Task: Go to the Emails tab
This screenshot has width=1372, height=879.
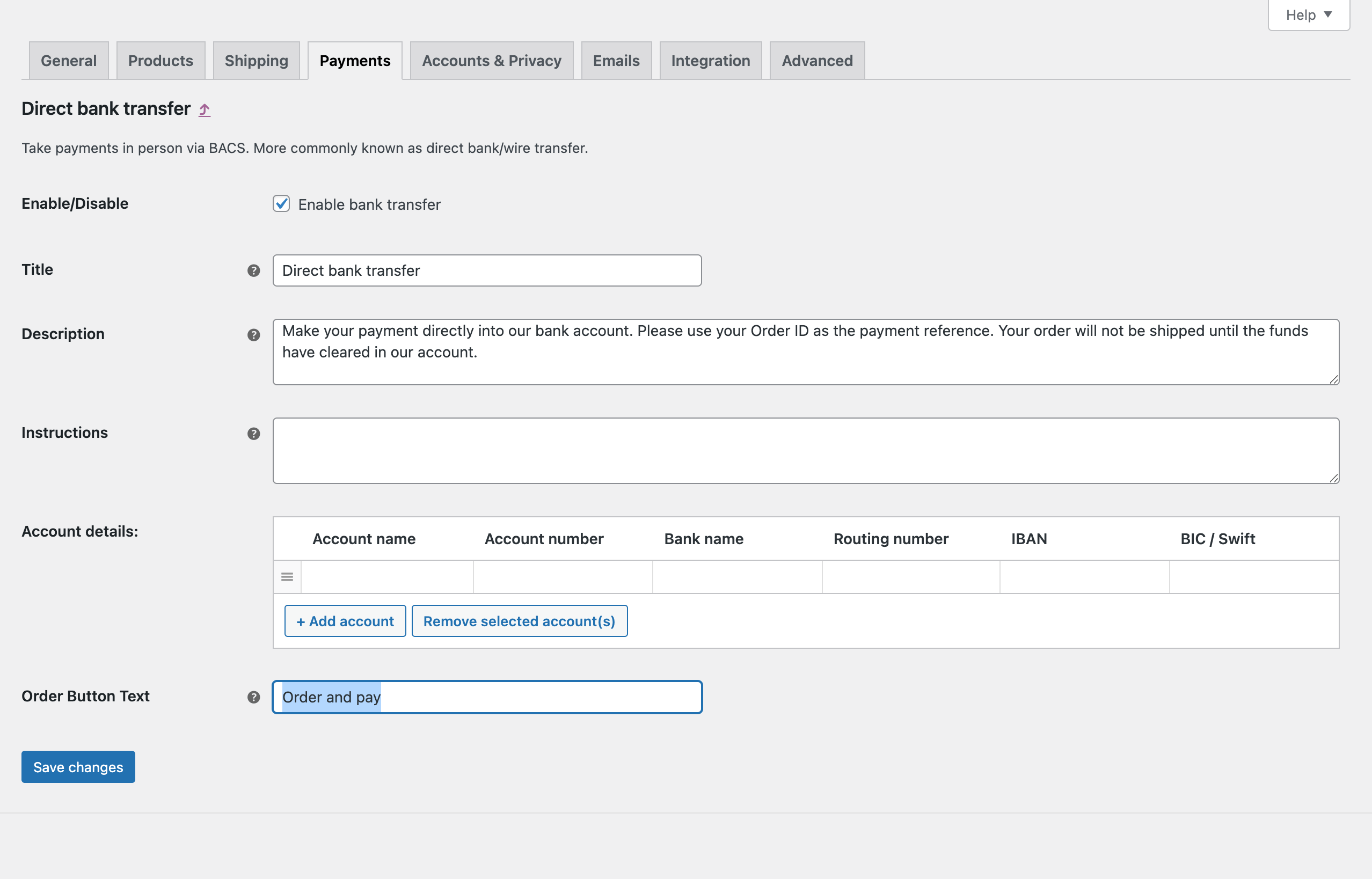Action: 616,61
